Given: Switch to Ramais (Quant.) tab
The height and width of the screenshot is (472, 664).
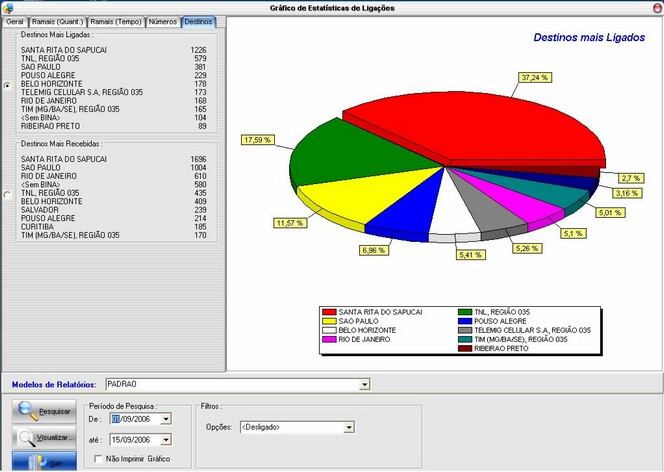Looking at the screenshot, I should 58,22.
